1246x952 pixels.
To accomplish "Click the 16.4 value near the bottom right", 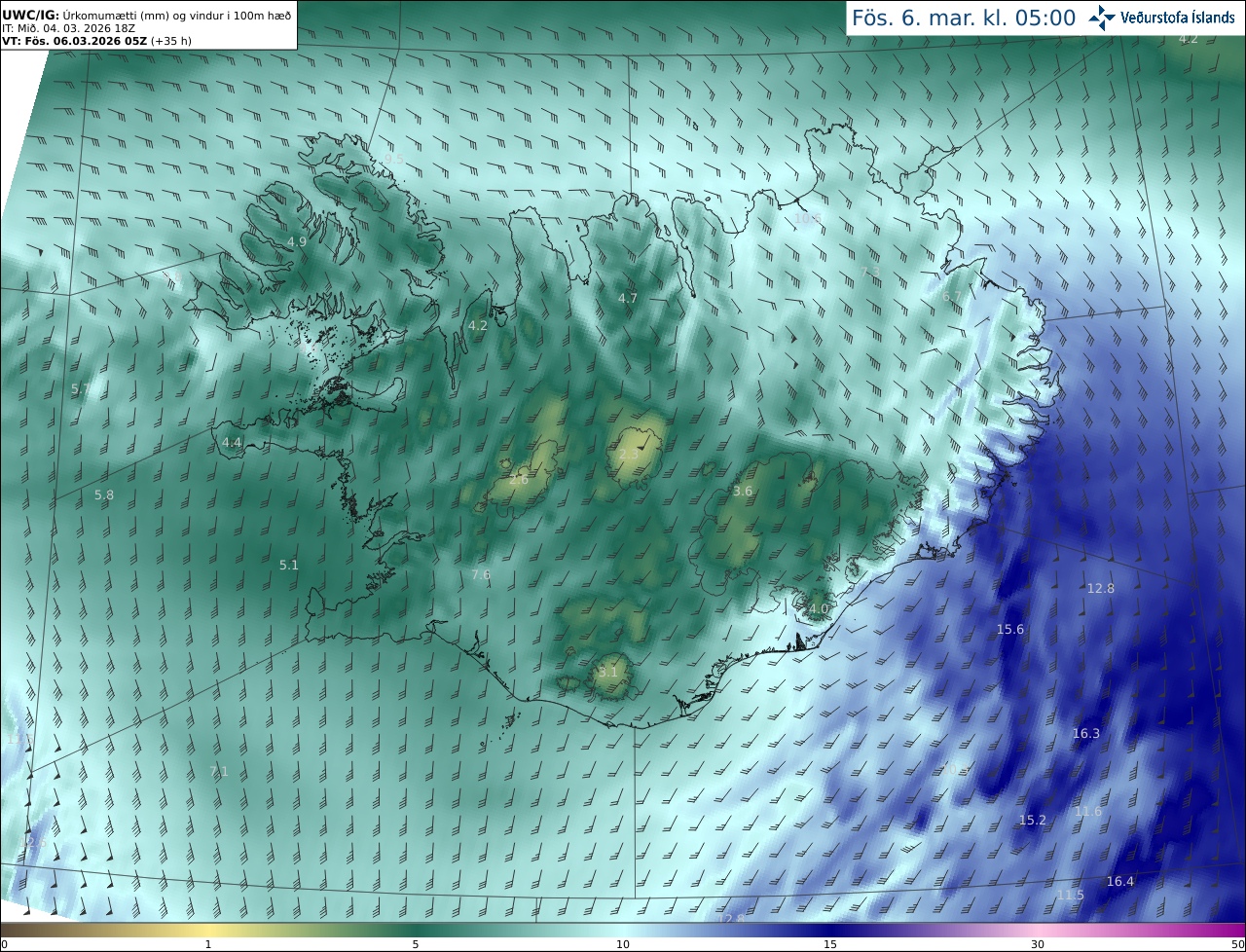I will 1120,881.
